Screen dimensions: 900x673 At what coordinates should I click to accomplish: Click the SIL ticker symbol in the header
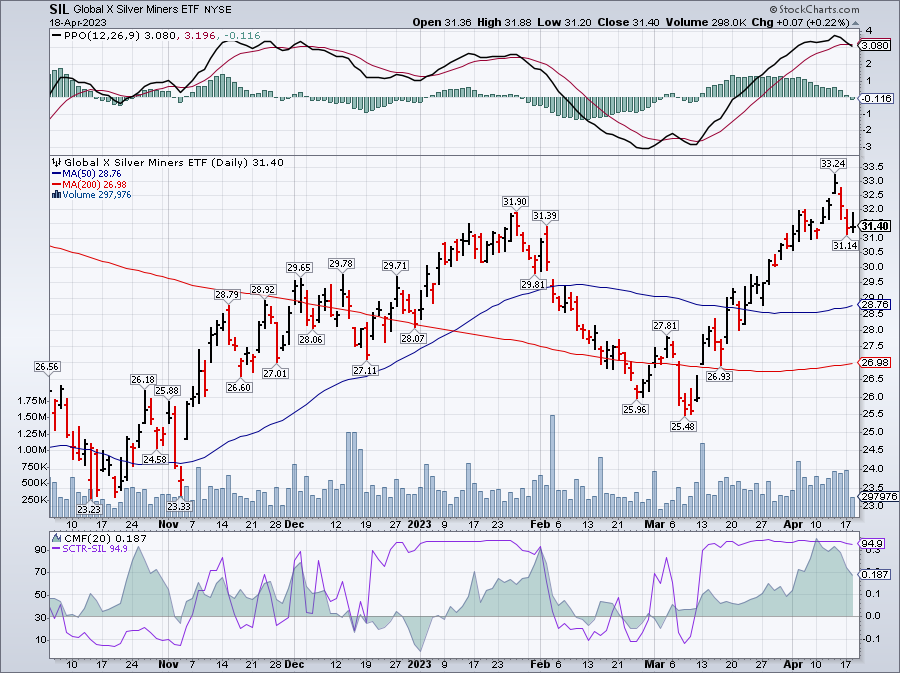coord(60,9)
